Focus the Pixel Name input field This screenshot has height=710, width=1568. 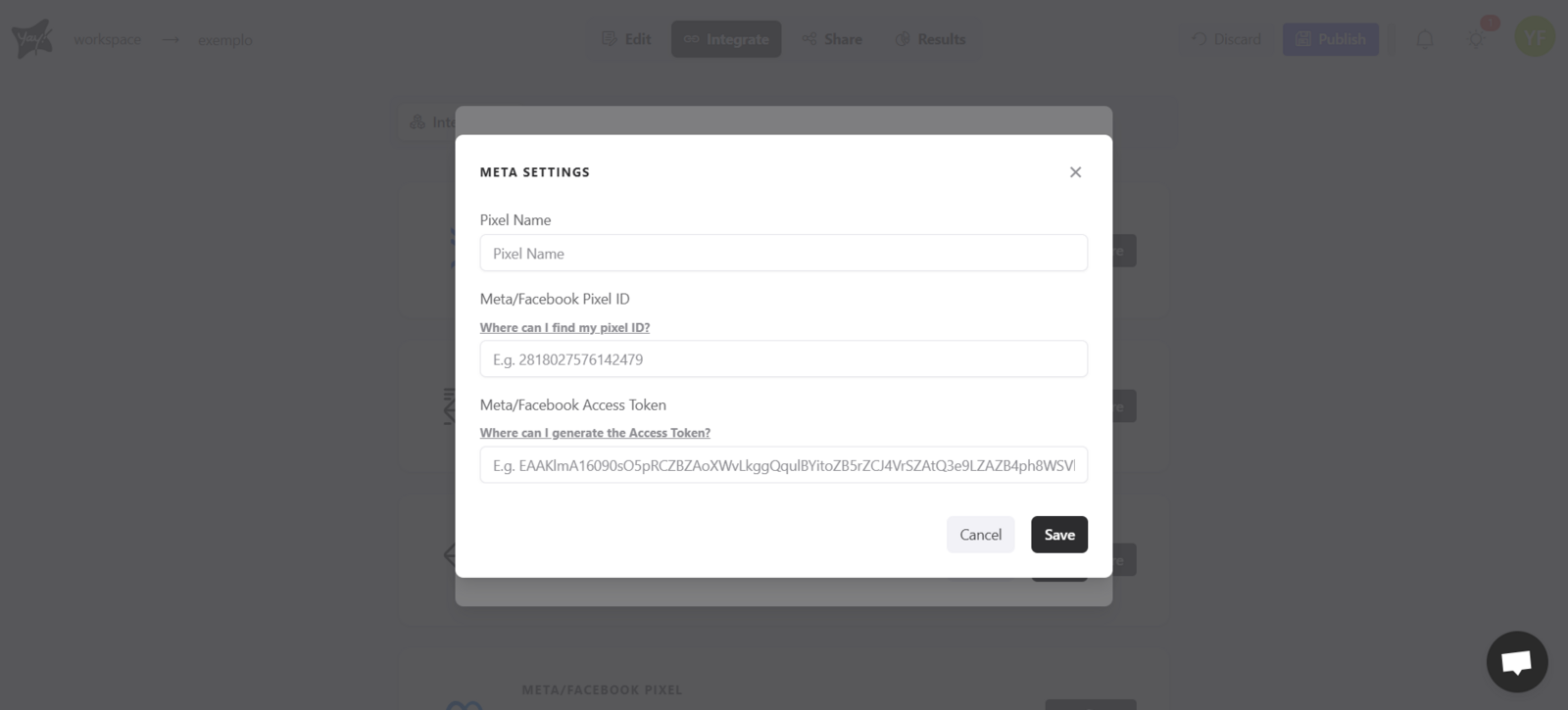pyautogui.click(x=783, y=254)
